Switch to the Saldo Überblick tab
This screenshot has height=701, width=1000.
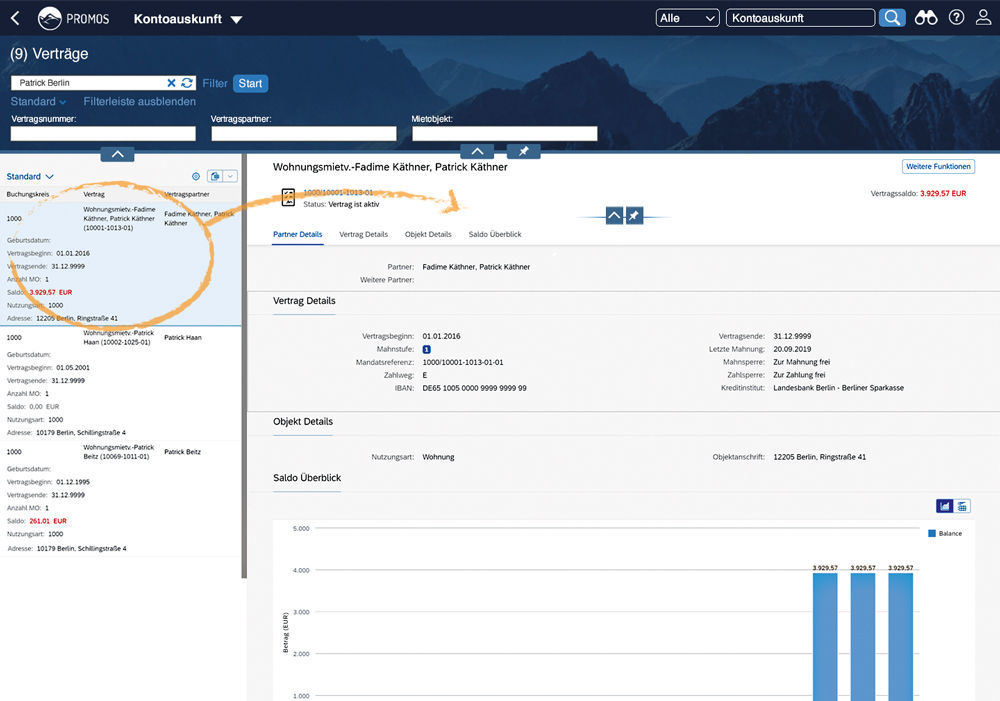pyautogui.click(x=494, y=234)
